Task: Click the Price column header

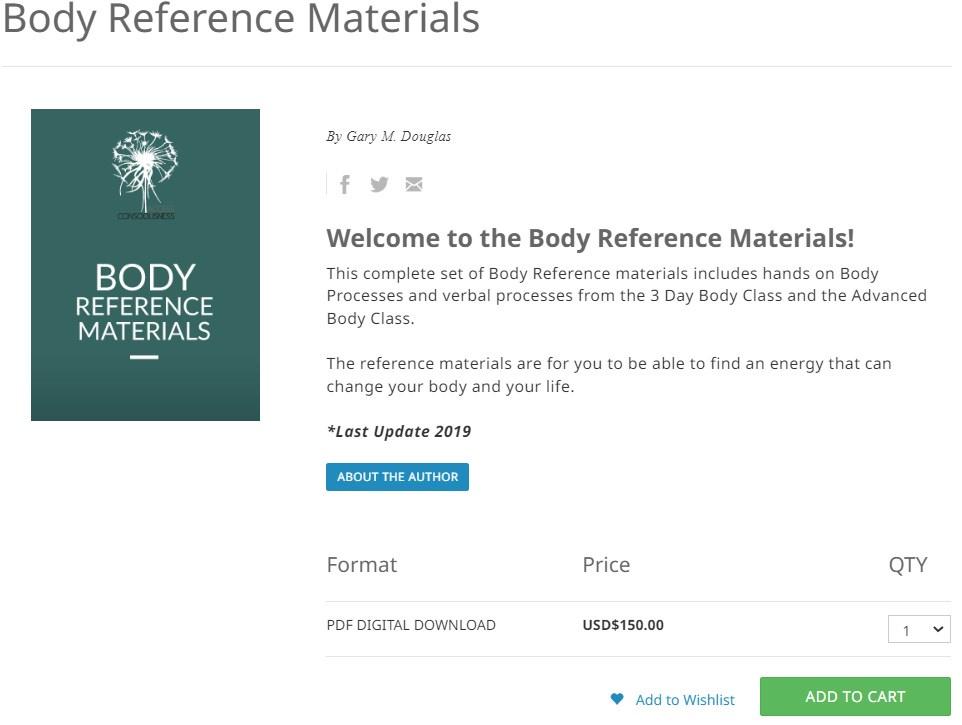Action: pos(606,564)
